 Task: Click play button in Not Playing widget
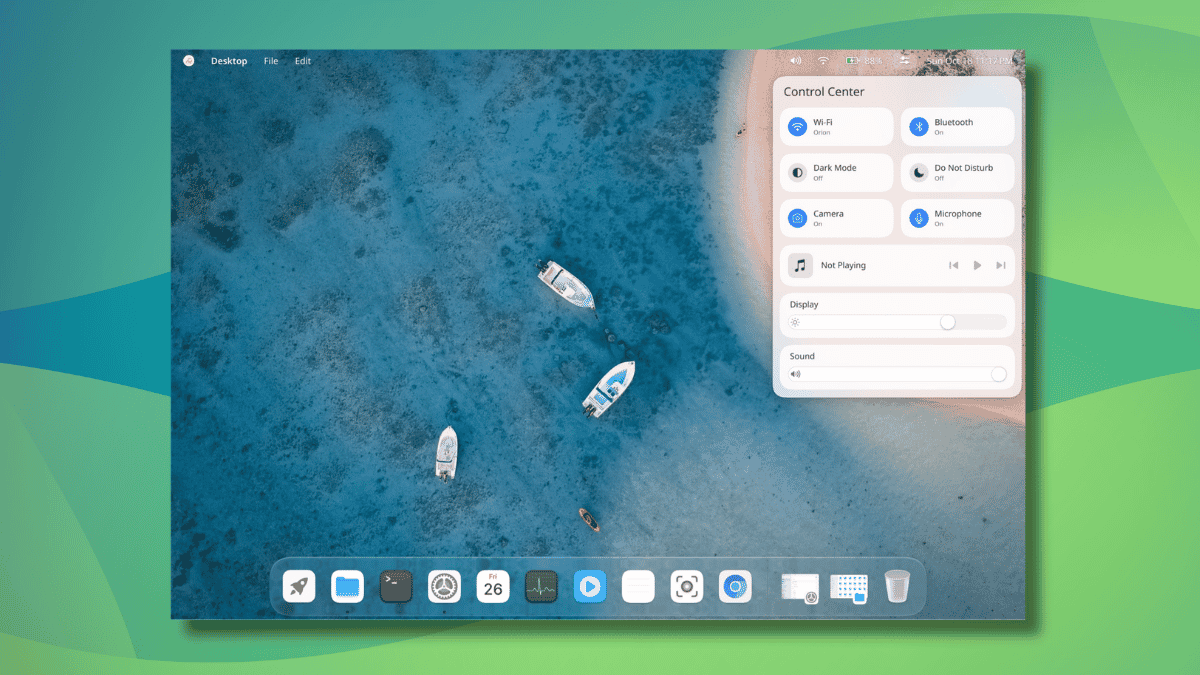977,265
